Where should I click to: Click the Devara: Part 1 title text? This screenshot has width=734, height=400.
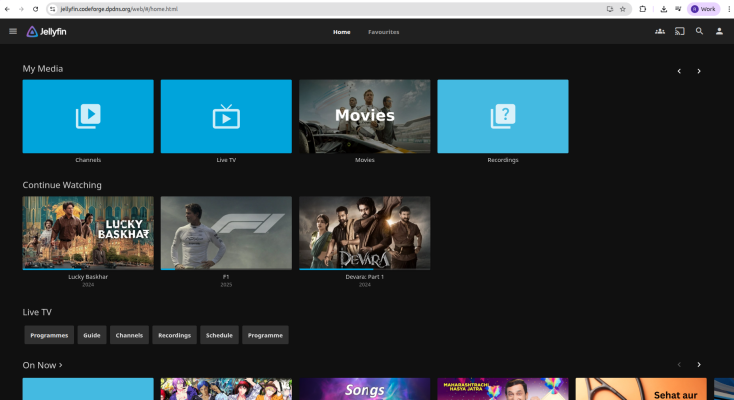click(365, 277)
